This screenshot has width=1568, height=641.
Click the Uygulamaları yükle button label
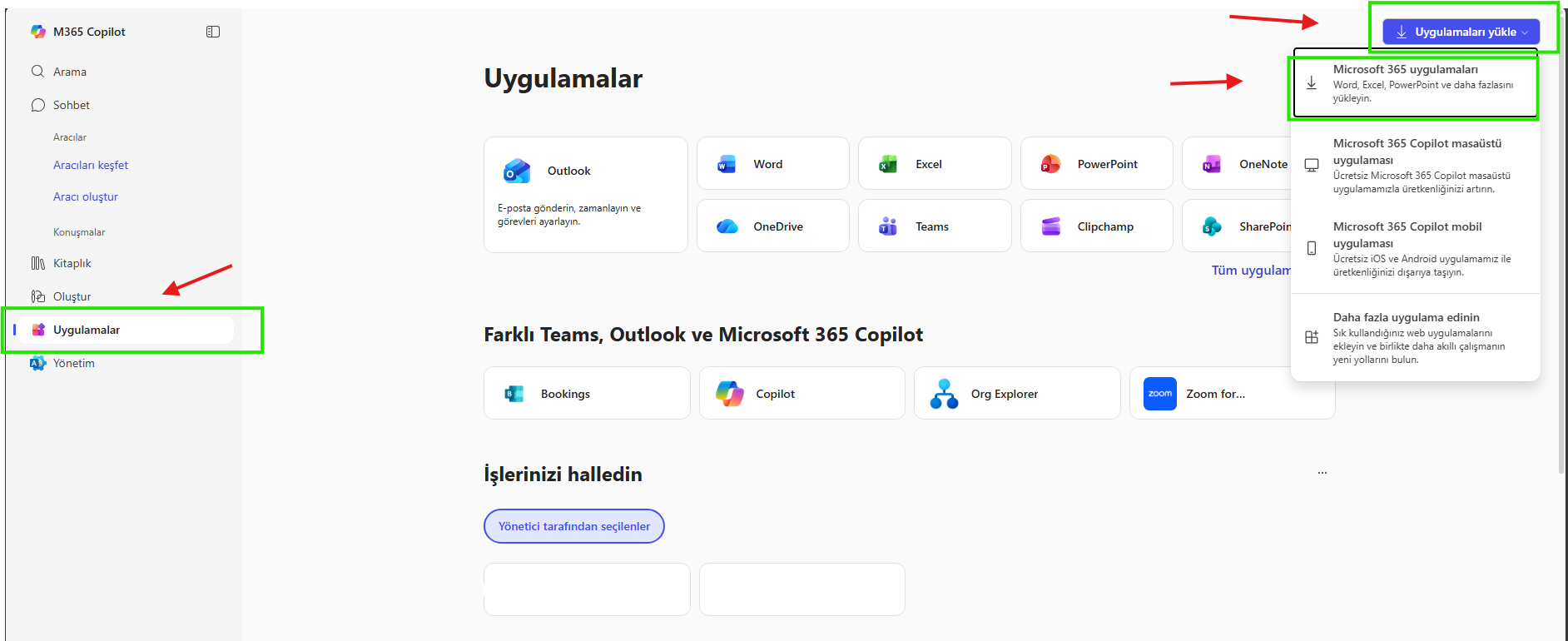pyautogui.click(x=1466, y=32)
